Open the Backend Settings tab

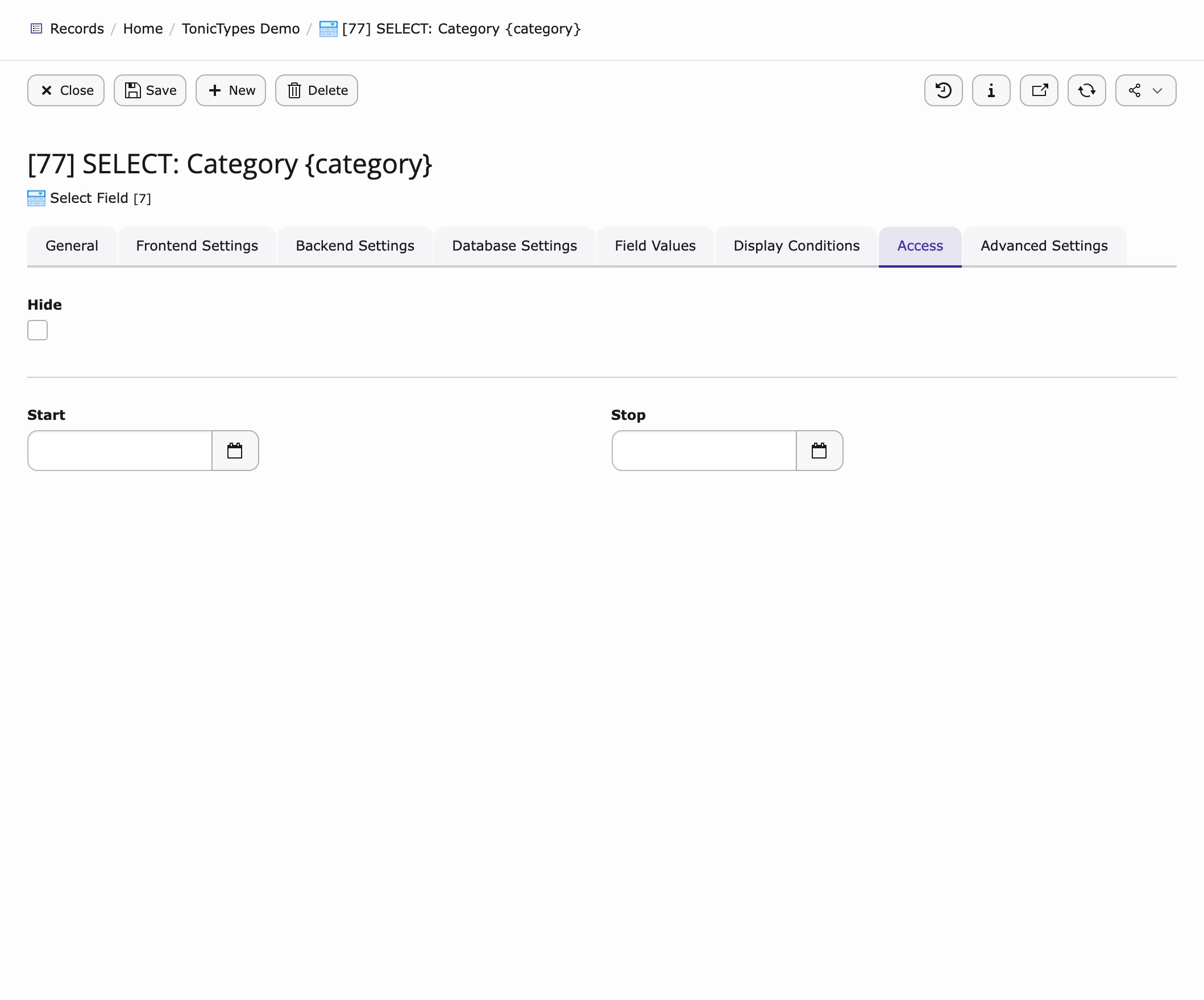pos(355,246)
